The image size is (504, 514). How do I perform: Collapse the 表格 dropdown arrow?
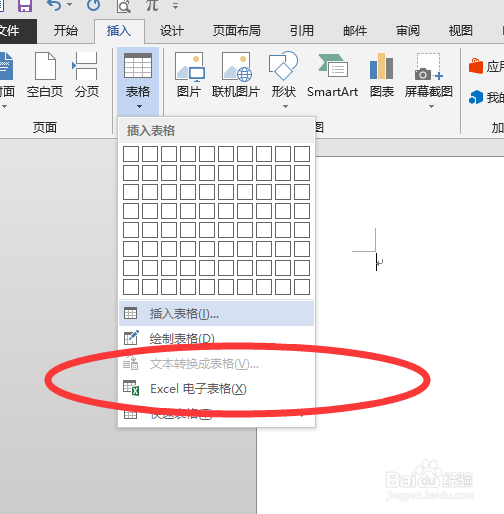139,107
